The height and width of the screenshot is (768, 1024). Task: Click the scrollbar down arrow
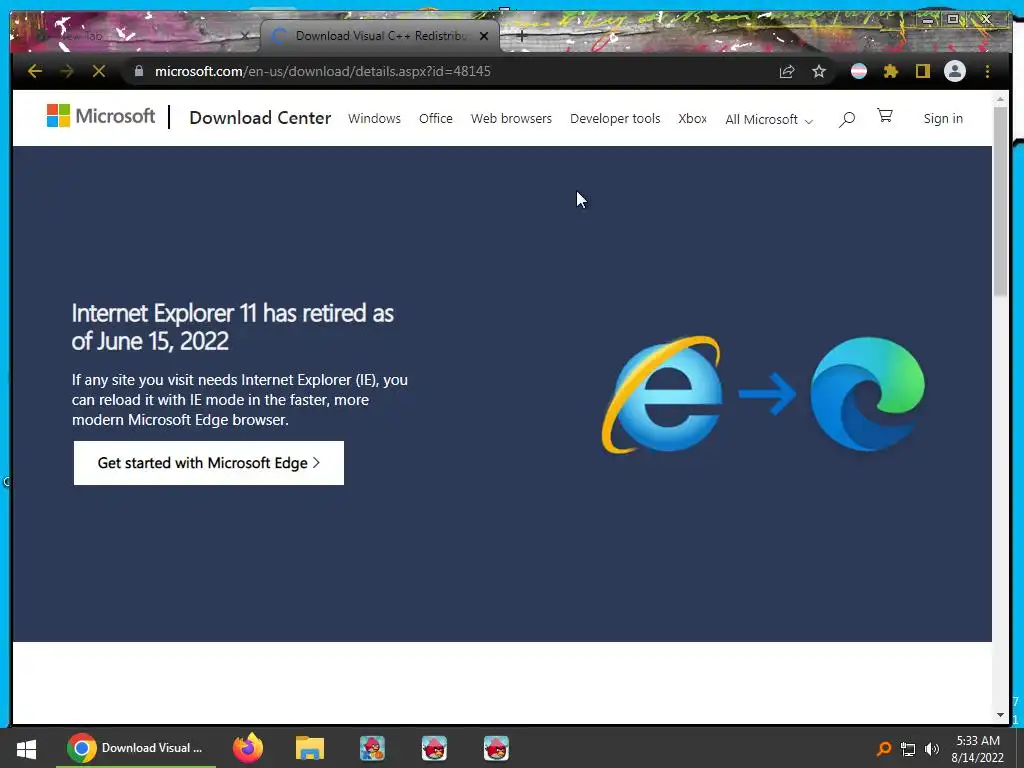click(x=1000, y=715)
